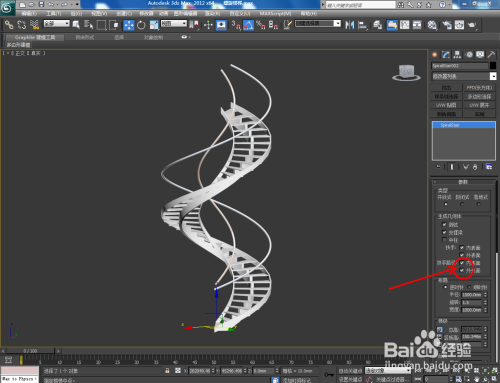
Task: Click the Use Pivot Point Center icon
Action: 194,25
